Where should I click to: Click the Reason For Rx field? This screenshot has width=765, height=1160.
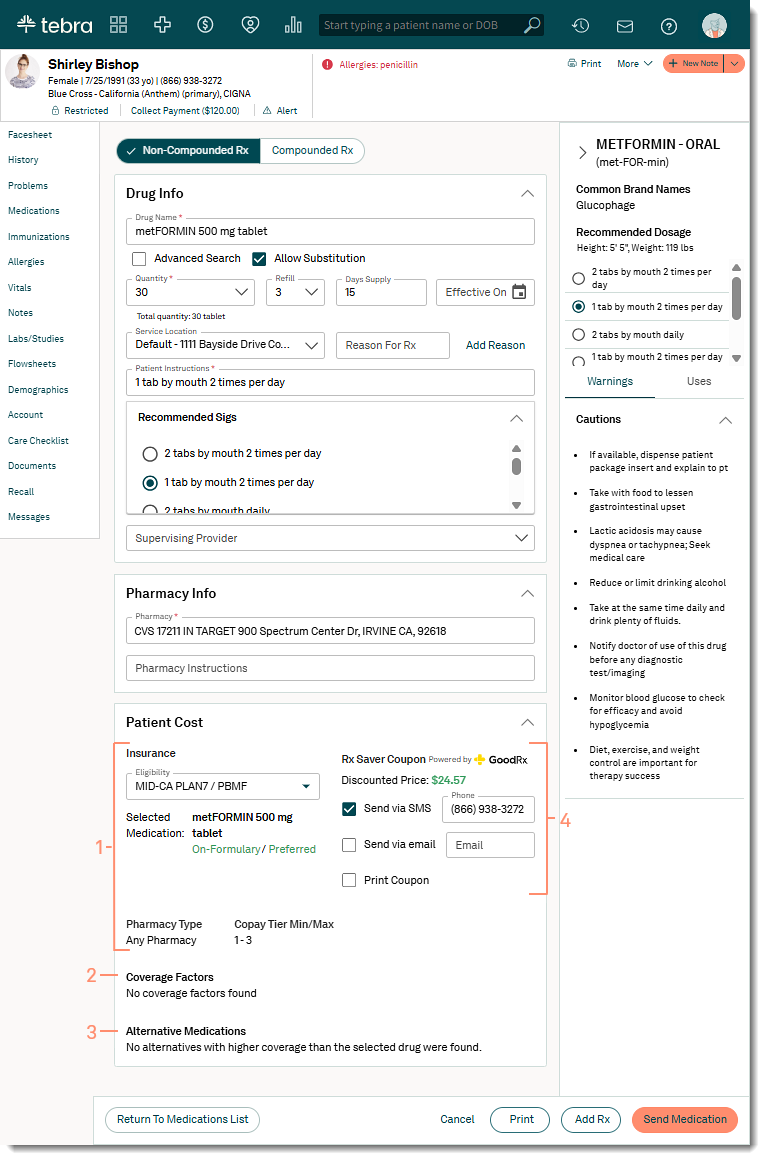tap(393, 345)
